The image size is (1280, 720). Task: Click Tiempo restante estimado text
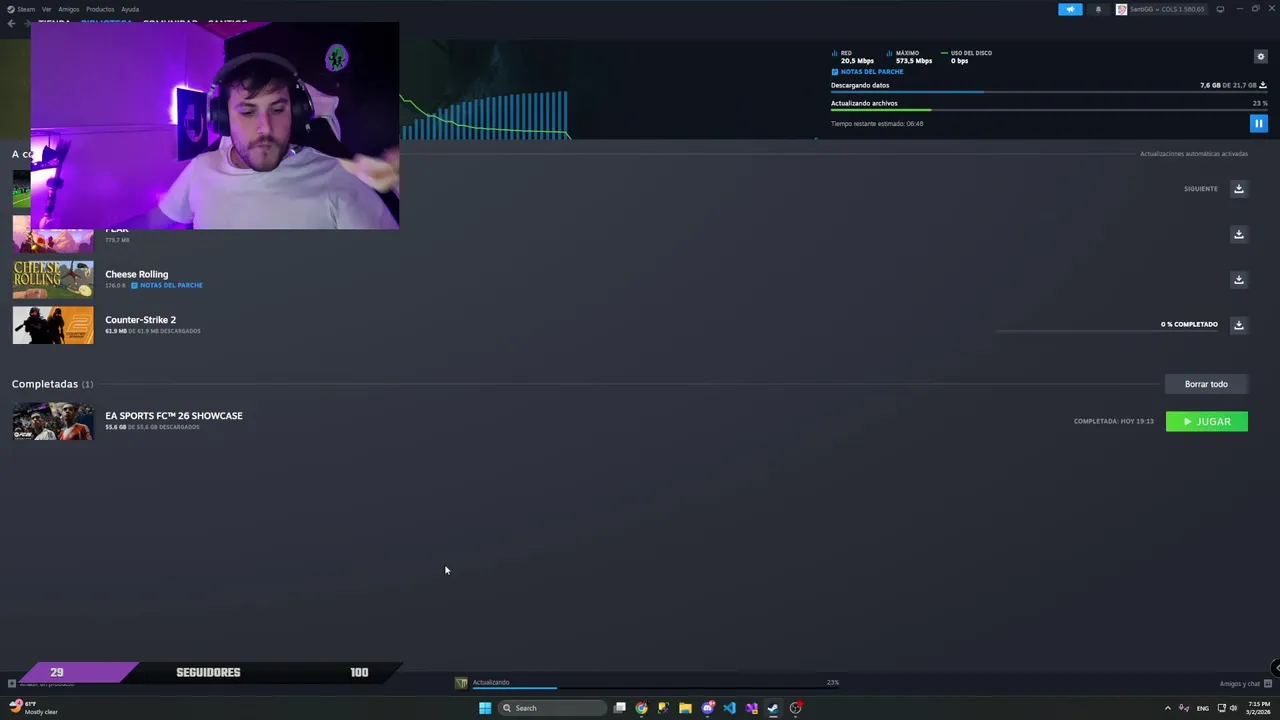click(x=877, y=124)
